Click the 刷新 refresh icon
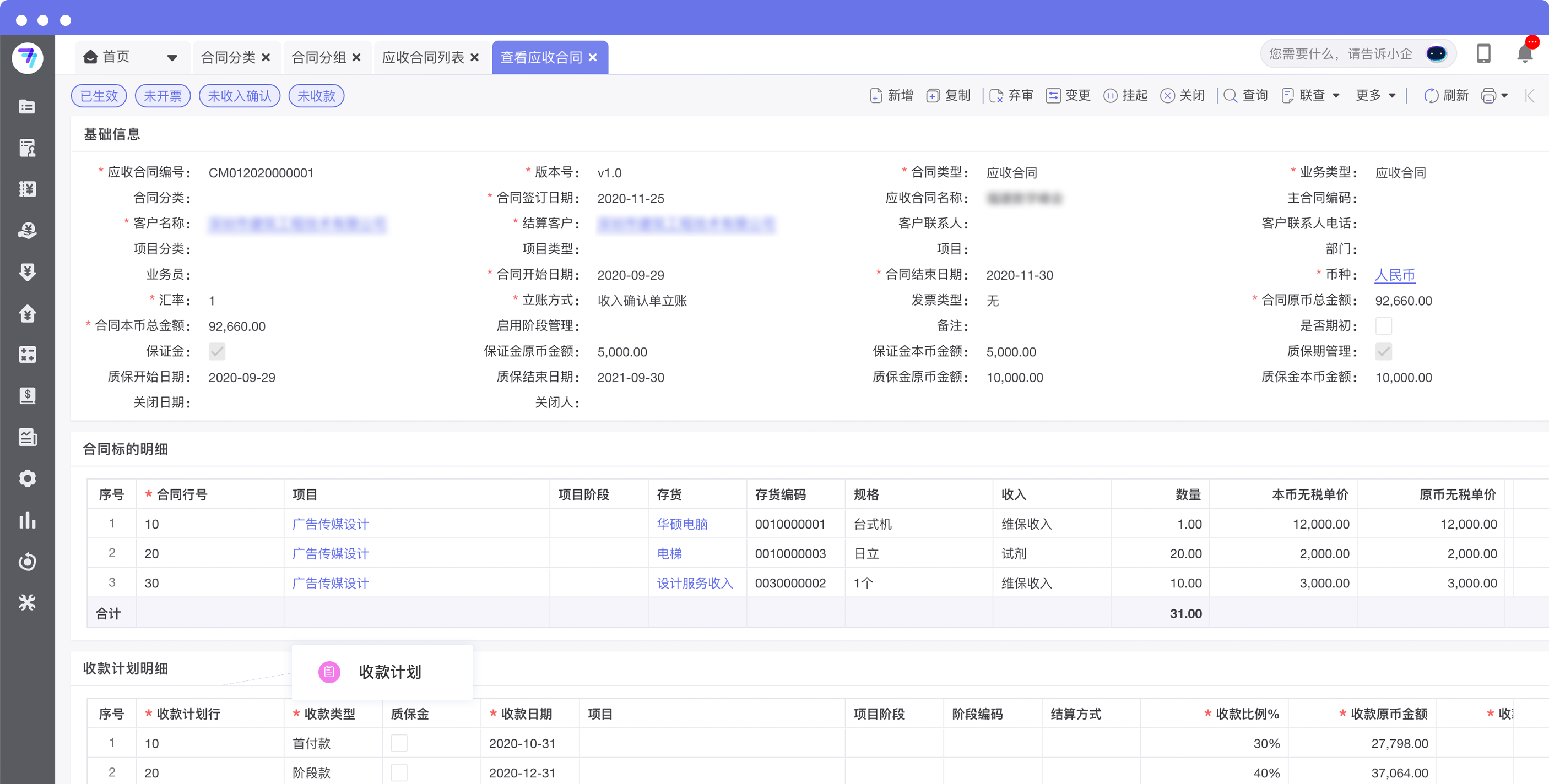Image resolution: width=1549 pixels, height=784 pixels. coord(1431,96)
